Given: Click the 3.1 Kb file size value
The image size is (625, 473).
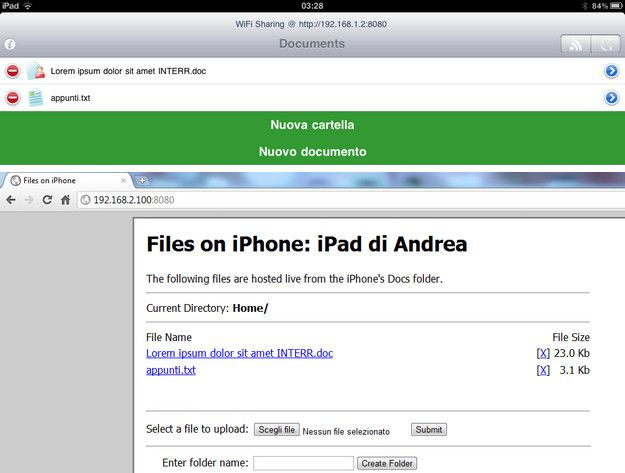Looking at the screenshot, I should (x=574, y=370).
